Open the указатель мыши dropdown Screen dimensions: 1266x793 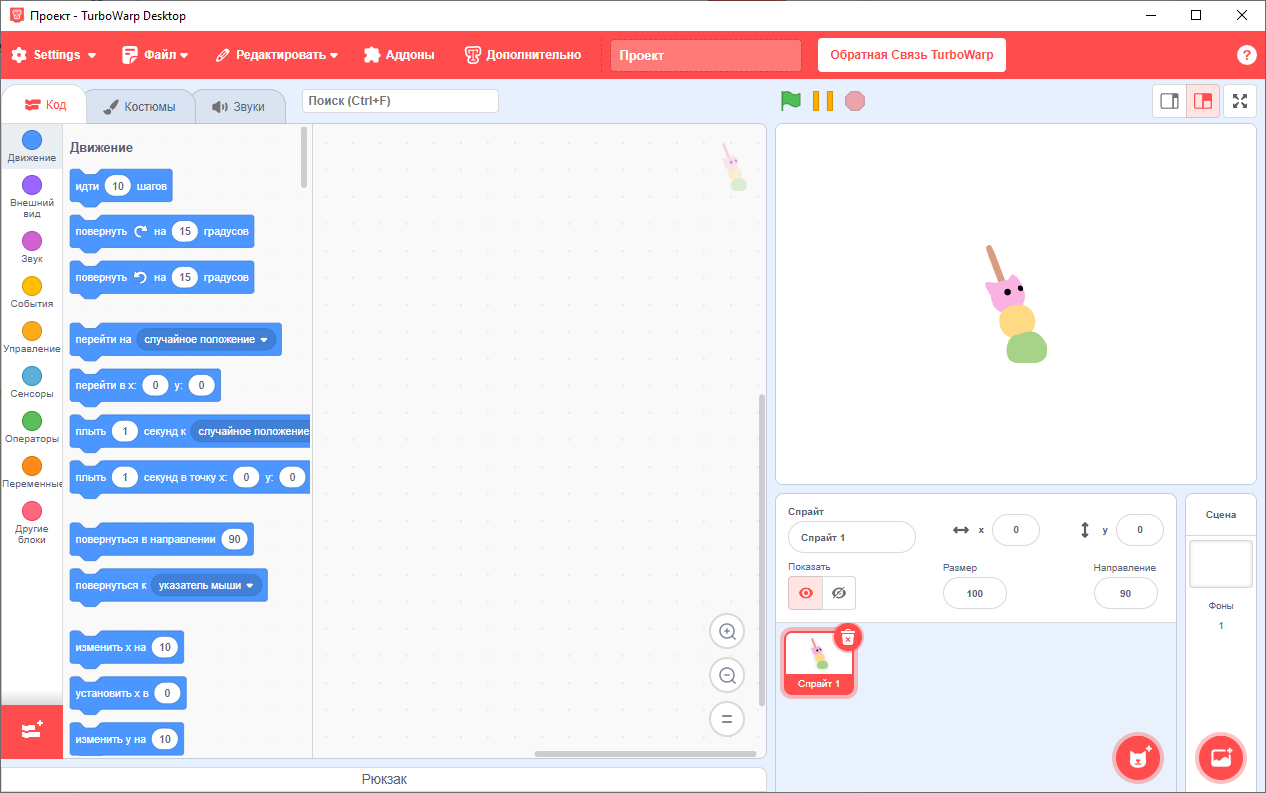click(x=208, y=585)
